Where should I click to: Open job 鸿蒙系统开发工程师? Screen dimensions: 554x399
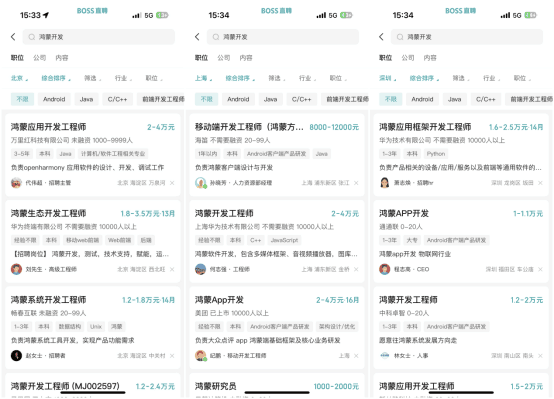tap(93, 328)
